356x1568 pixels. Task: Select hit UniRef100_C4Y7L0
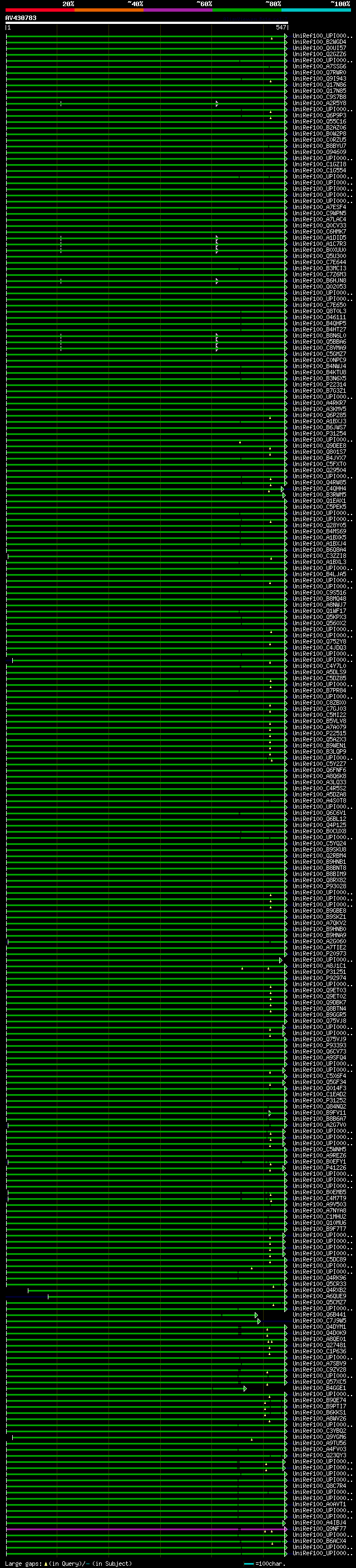point(319,666)
